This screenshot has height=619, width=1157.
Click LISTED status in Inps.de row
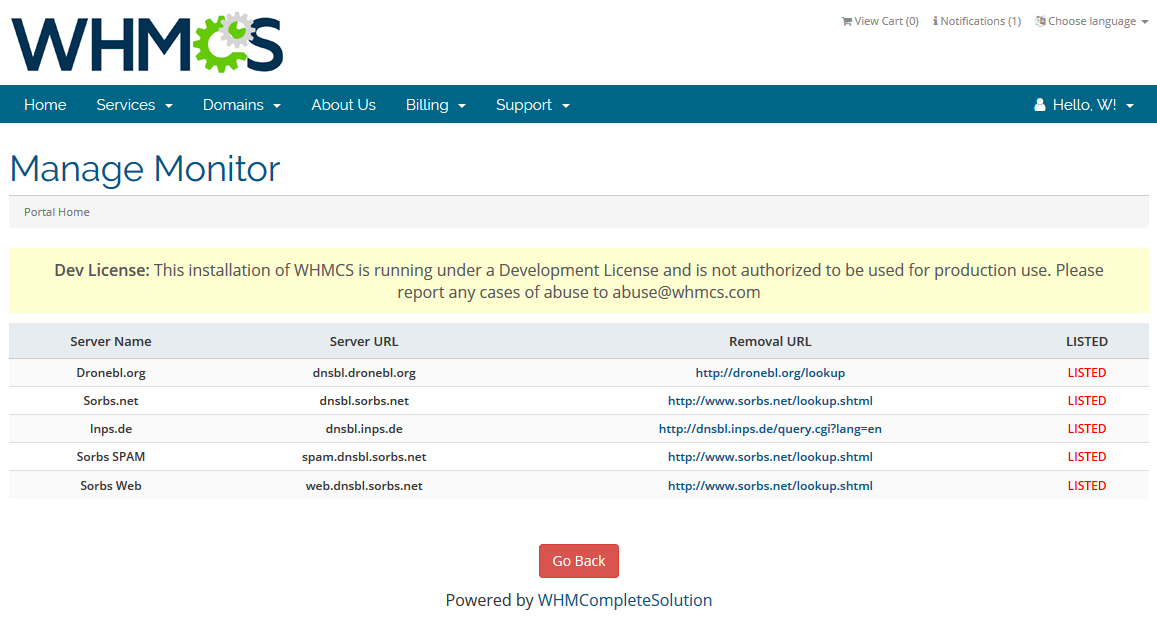click(x=1087, y=429)
